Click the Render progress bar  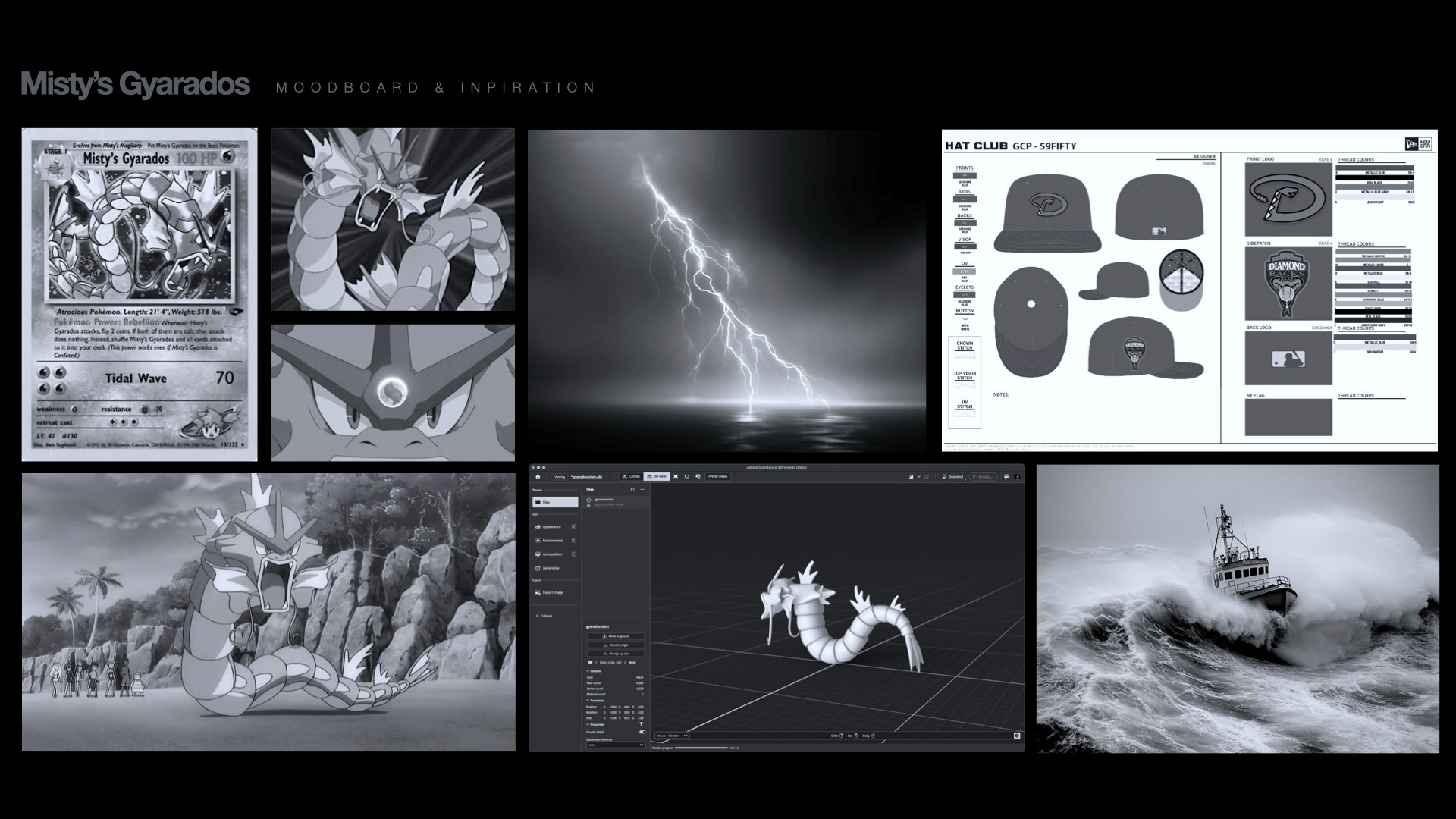point(701,748)
